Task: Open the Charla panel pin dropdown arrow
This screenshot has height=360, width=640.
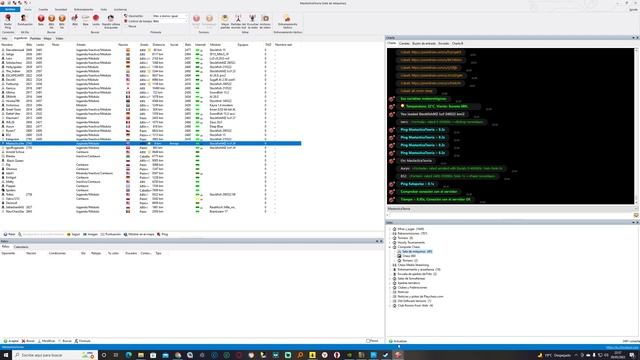Action: (x=633, y=38)
